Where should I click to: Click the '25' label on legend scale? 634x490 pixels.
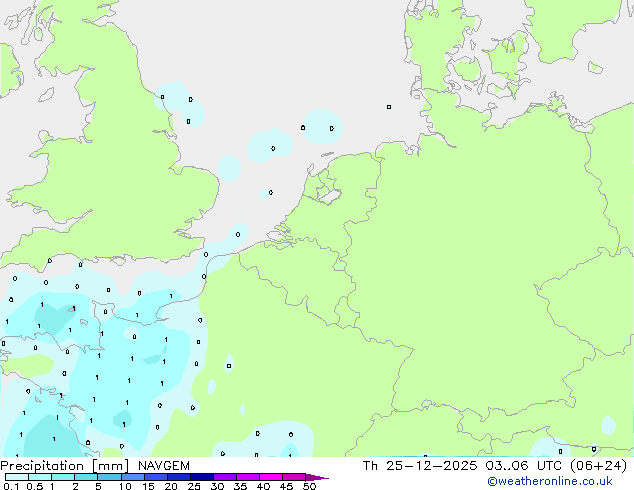pos(194,486)
